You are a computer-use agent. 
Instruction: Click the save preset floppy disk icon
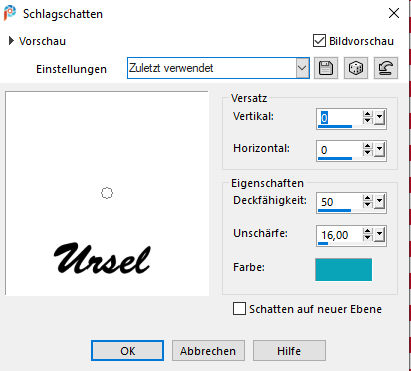click(x=326, y=68)
